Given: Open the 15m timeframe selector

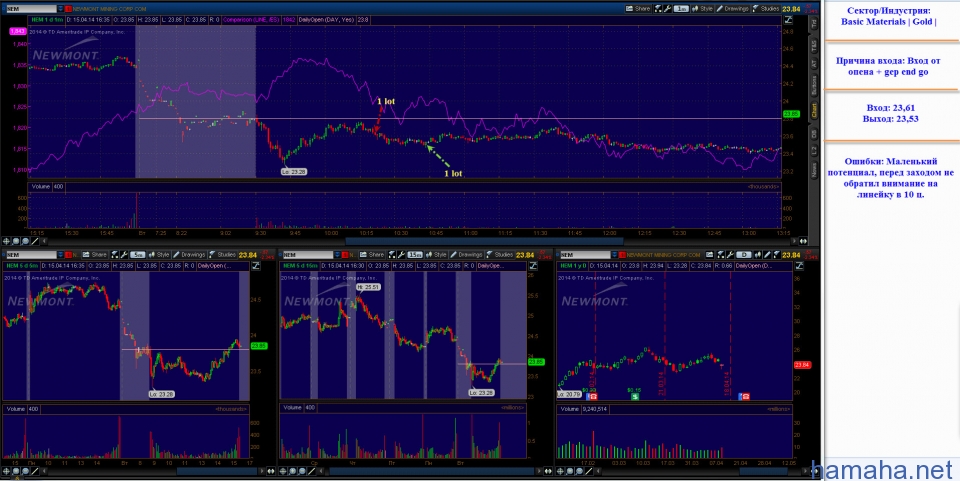Looking at the screenshot, I should coord(415,255).
